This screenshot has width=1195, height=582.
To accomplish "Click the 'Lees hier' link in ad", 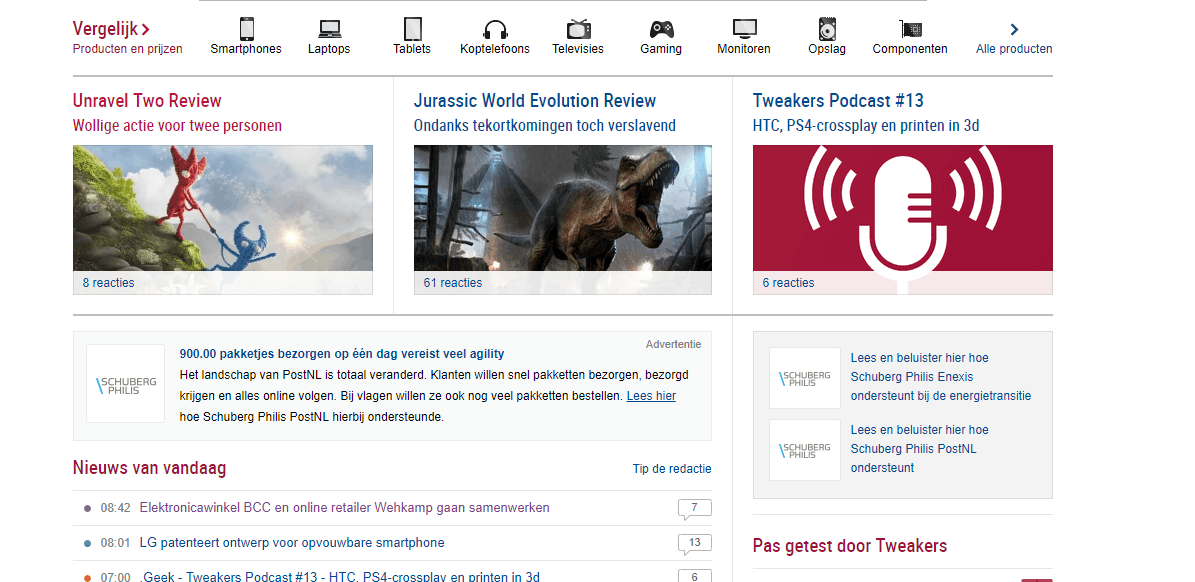I will 651,396.
